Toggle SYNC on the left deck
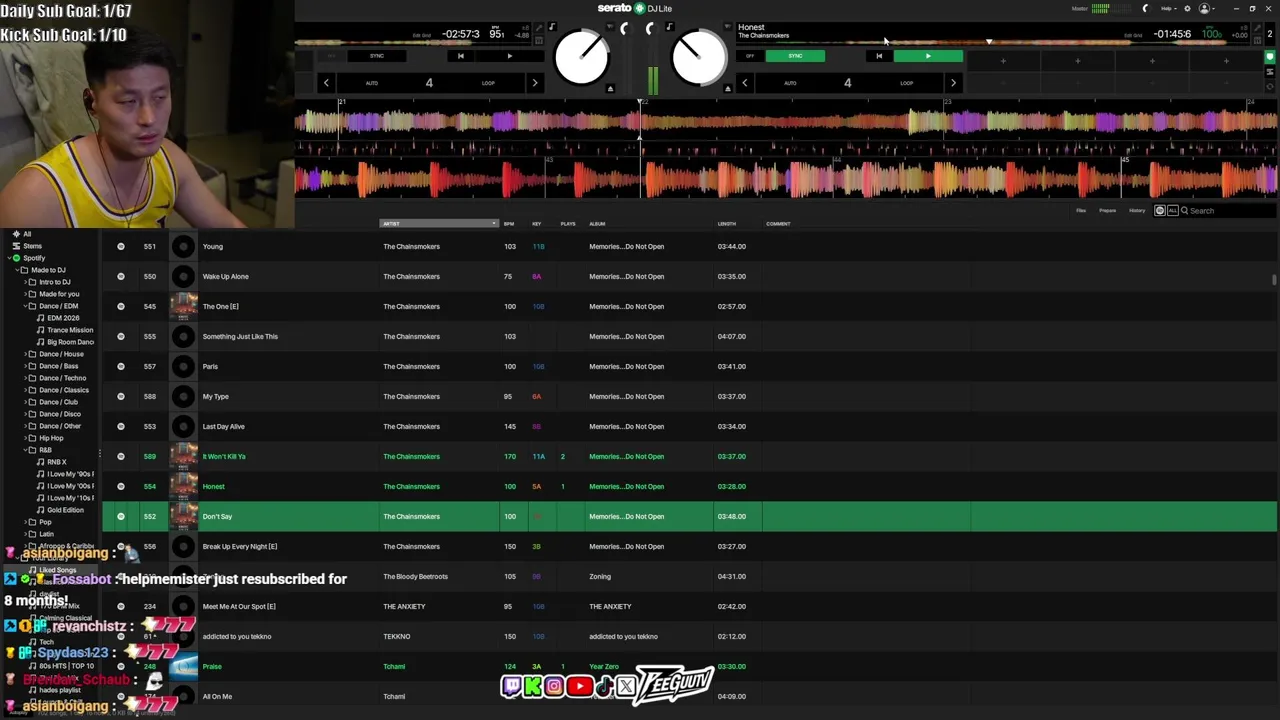 tap(377, 56)
